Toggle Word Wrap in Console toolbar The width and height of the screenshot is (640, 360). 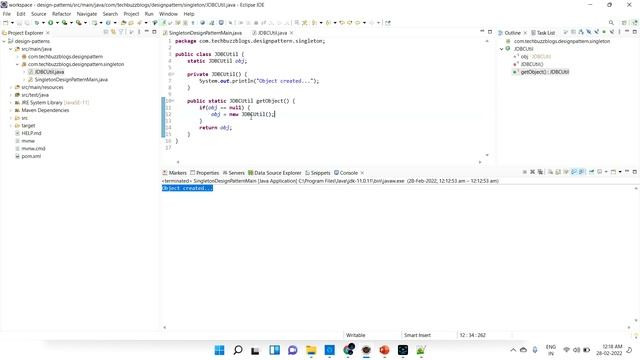[566, 172]
